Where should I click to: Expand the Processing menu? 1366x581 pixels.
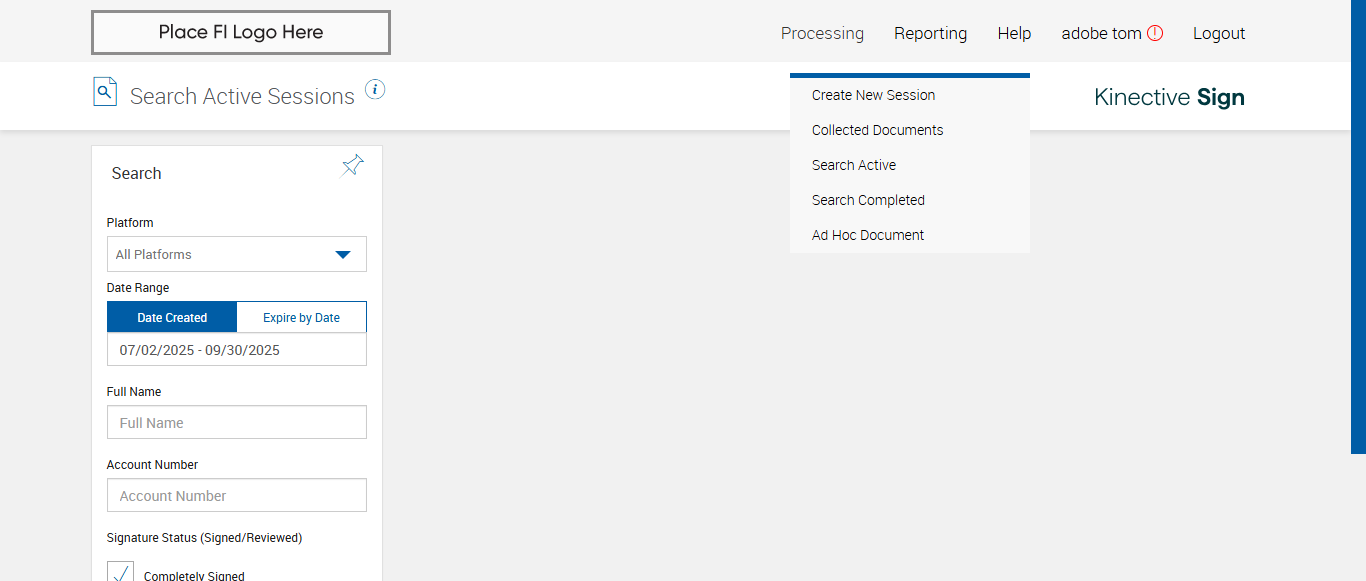point(822,33)
